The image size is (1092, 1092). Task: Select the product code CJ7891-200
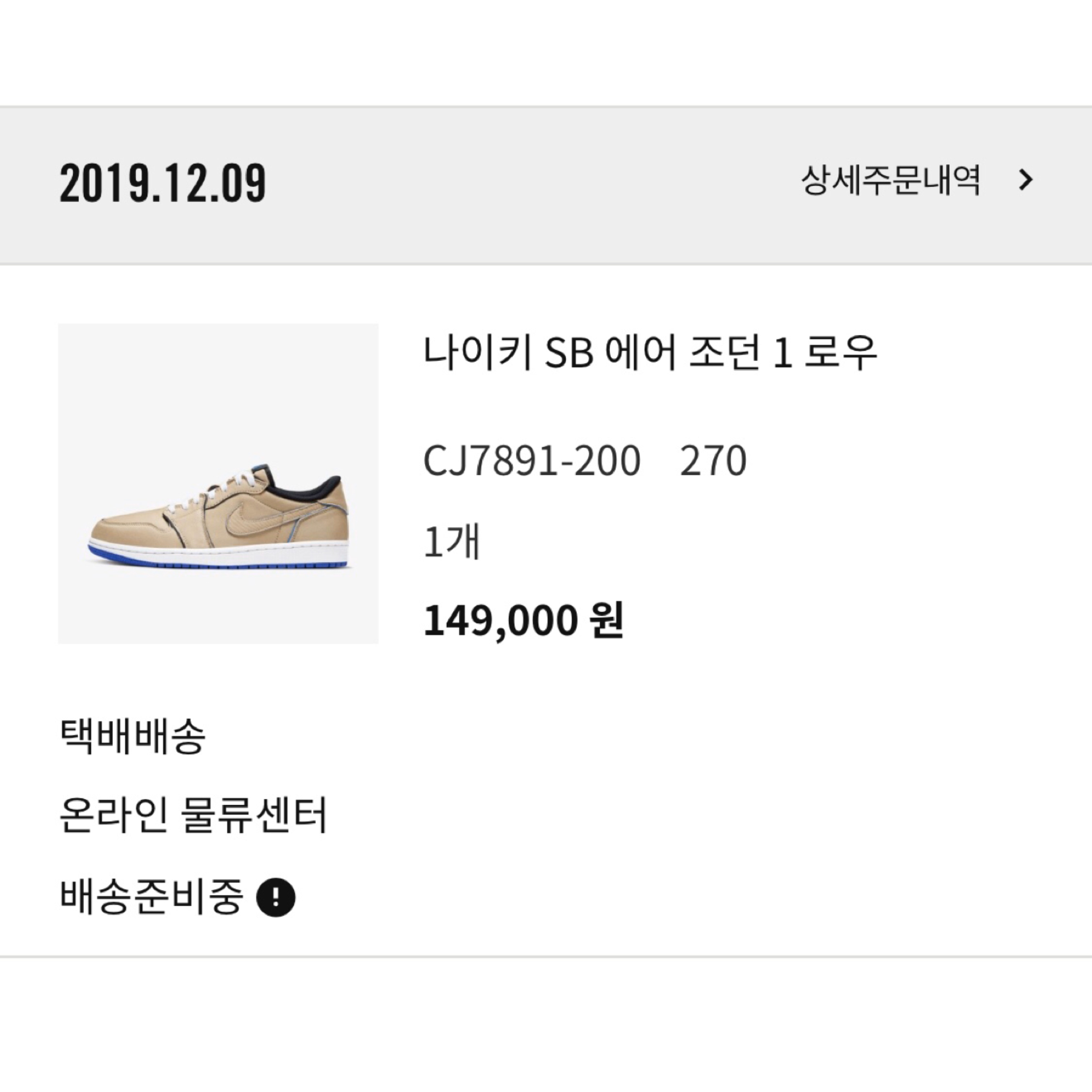[x=531, y=461]
